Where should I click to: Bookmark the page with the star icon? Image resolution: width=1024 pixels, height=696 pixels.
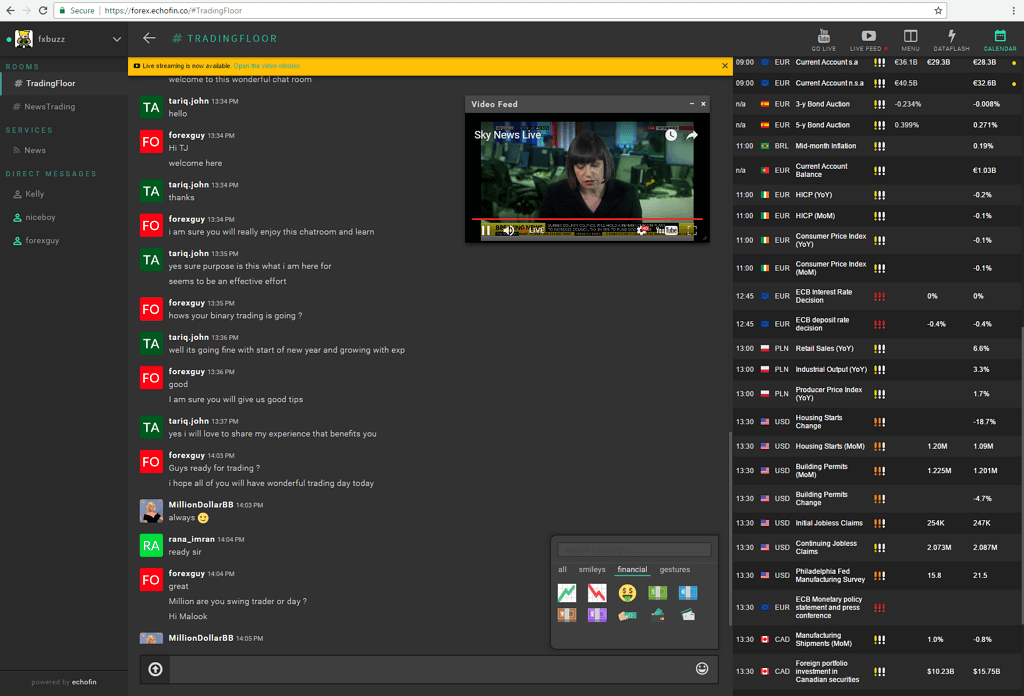(x=938, y=10)
